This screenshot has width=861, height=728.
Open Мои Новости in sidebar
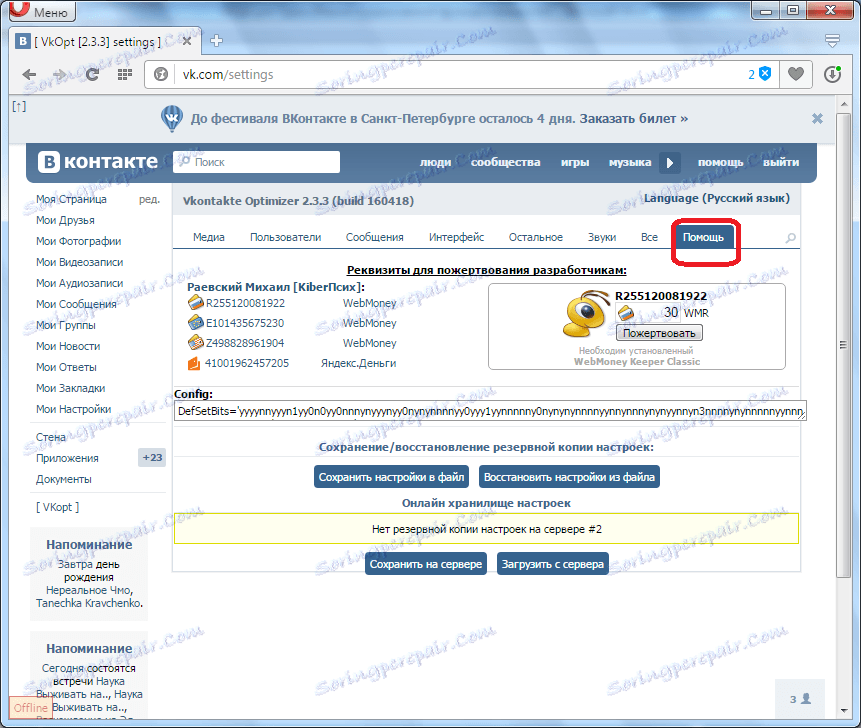click(68, 346)
